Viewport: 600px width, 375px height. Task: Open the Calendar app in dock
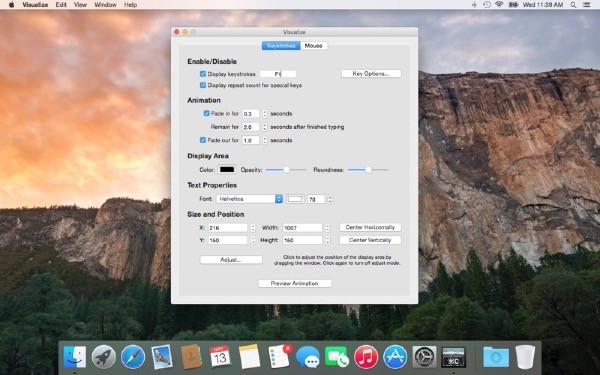[220, 357]
